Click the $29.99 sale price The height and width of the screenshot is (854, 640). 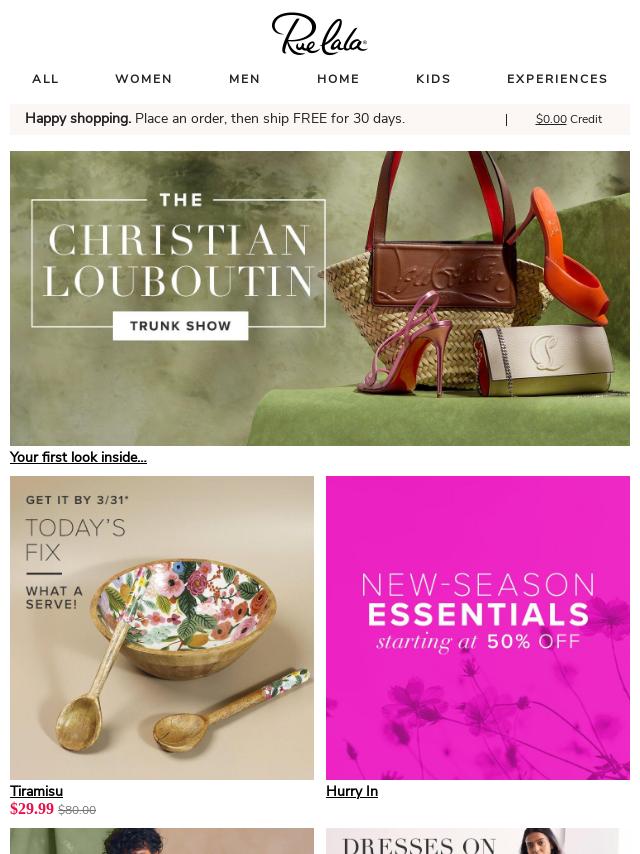point(32,809)
